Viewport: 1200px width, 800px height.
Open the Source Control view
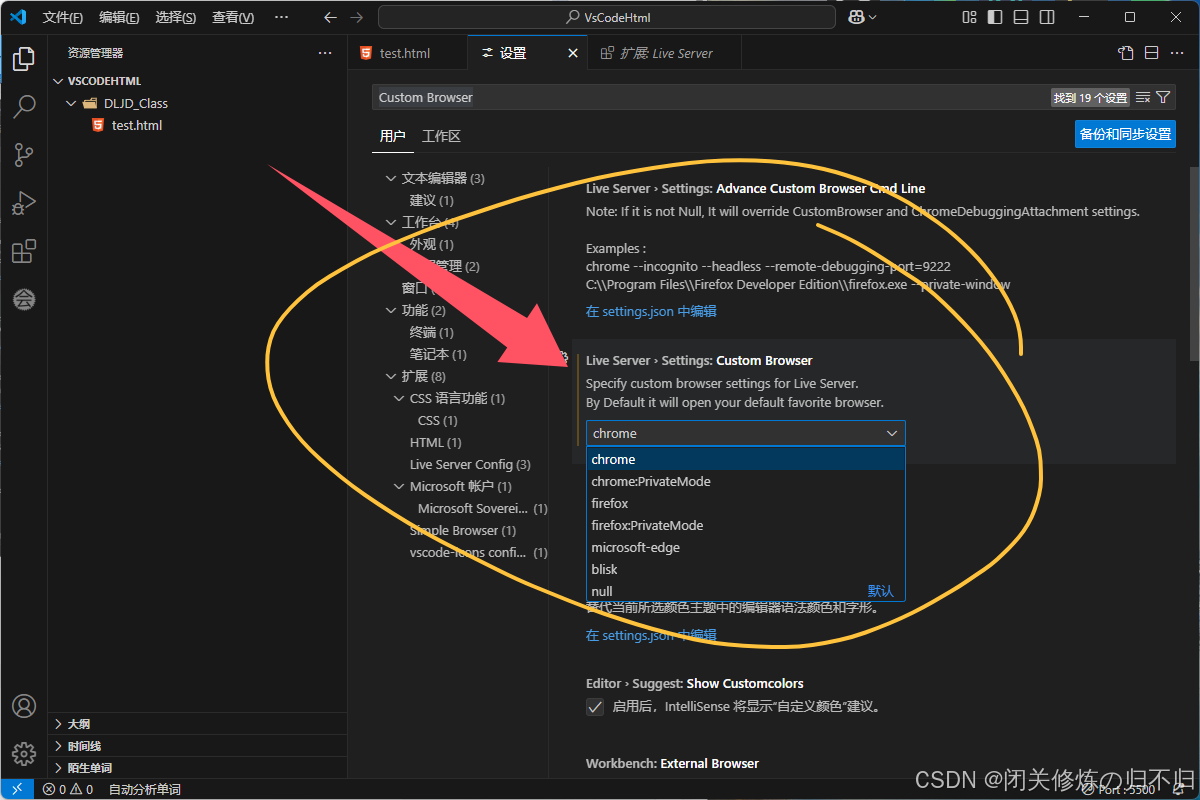click(x=24, y=154)
